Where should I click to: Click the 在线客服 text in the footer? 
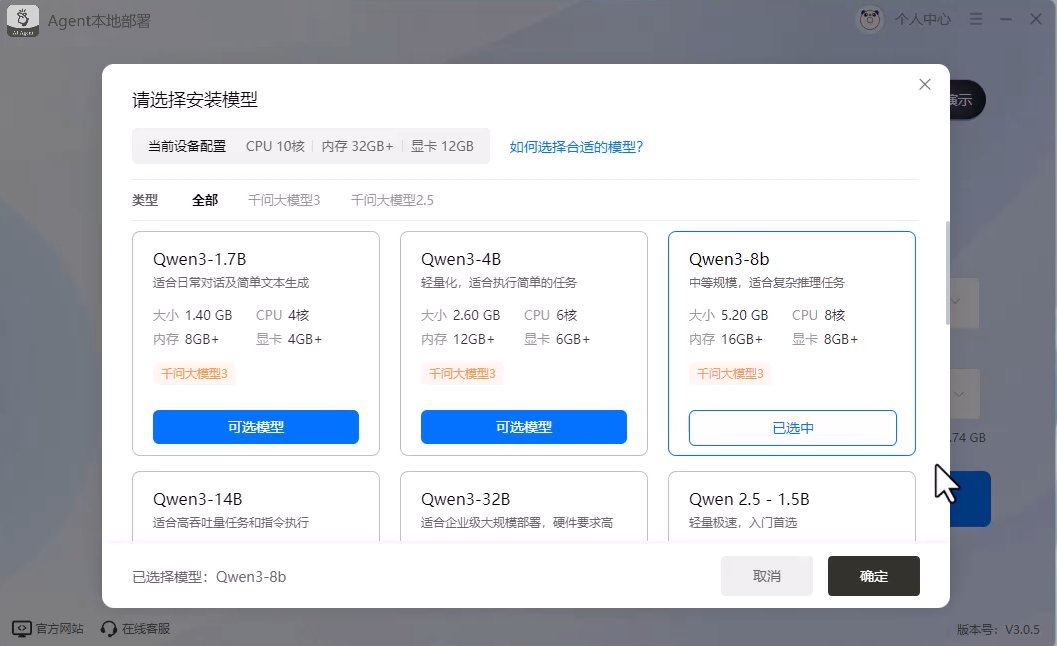[x=146, y=628]
